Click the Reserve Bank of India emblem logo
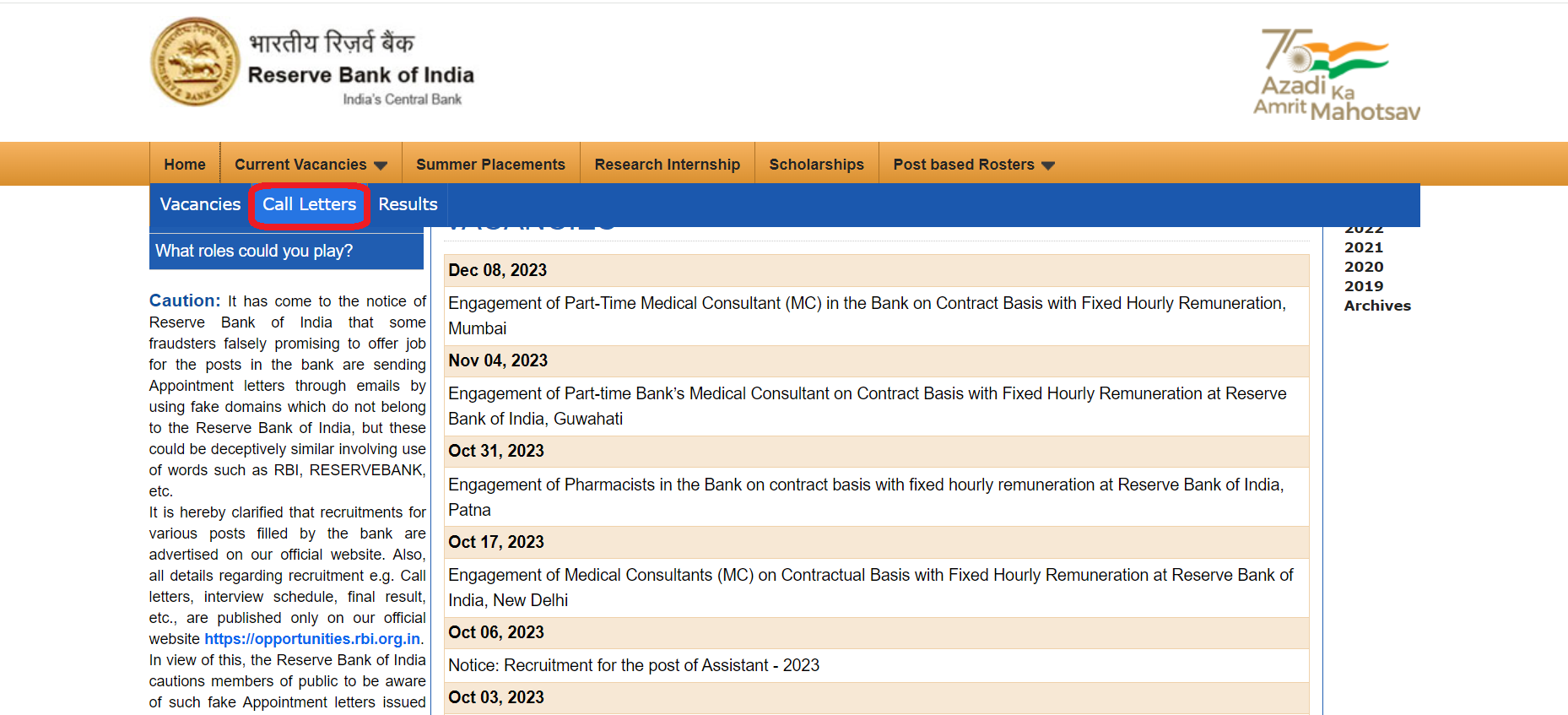Viewport: 1568px width, 715px height. pos(195,62)
